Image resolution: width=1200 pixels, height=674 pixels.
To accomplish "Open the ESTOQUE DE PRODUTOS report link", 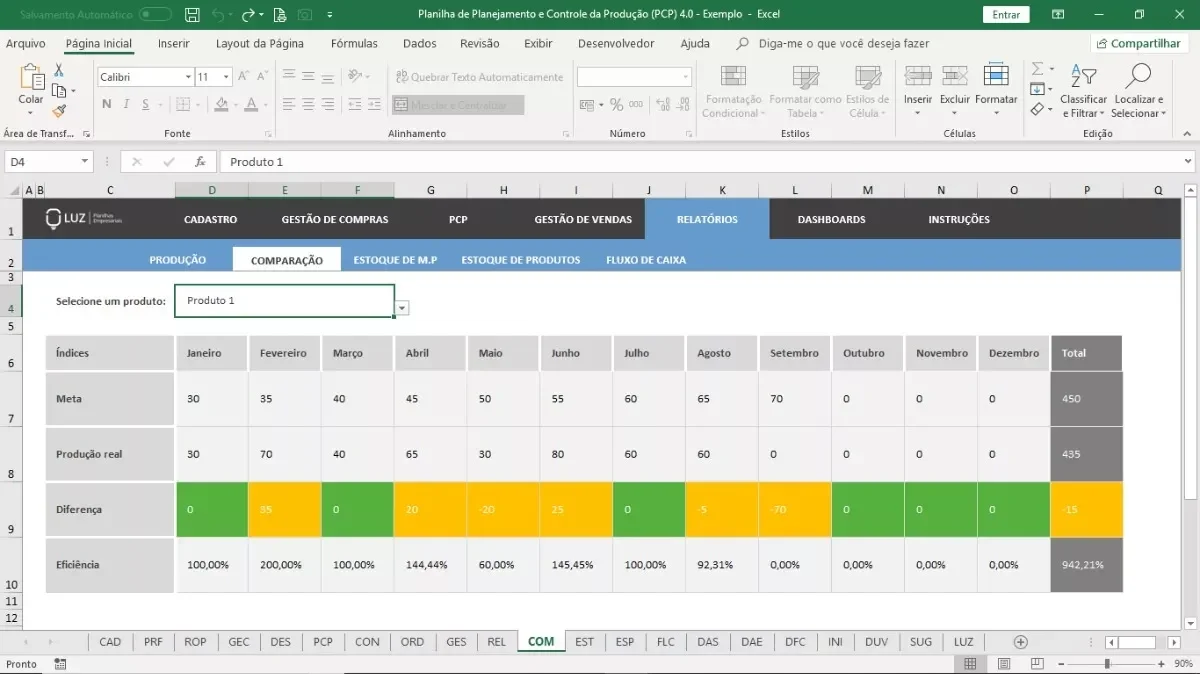I will (521, 260).
